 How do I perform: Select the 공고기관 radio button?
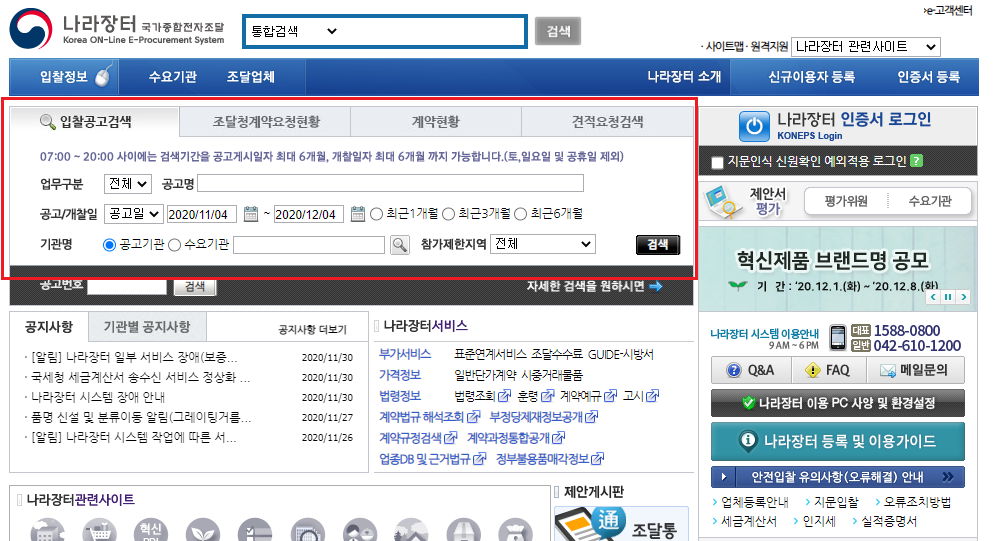109,245
